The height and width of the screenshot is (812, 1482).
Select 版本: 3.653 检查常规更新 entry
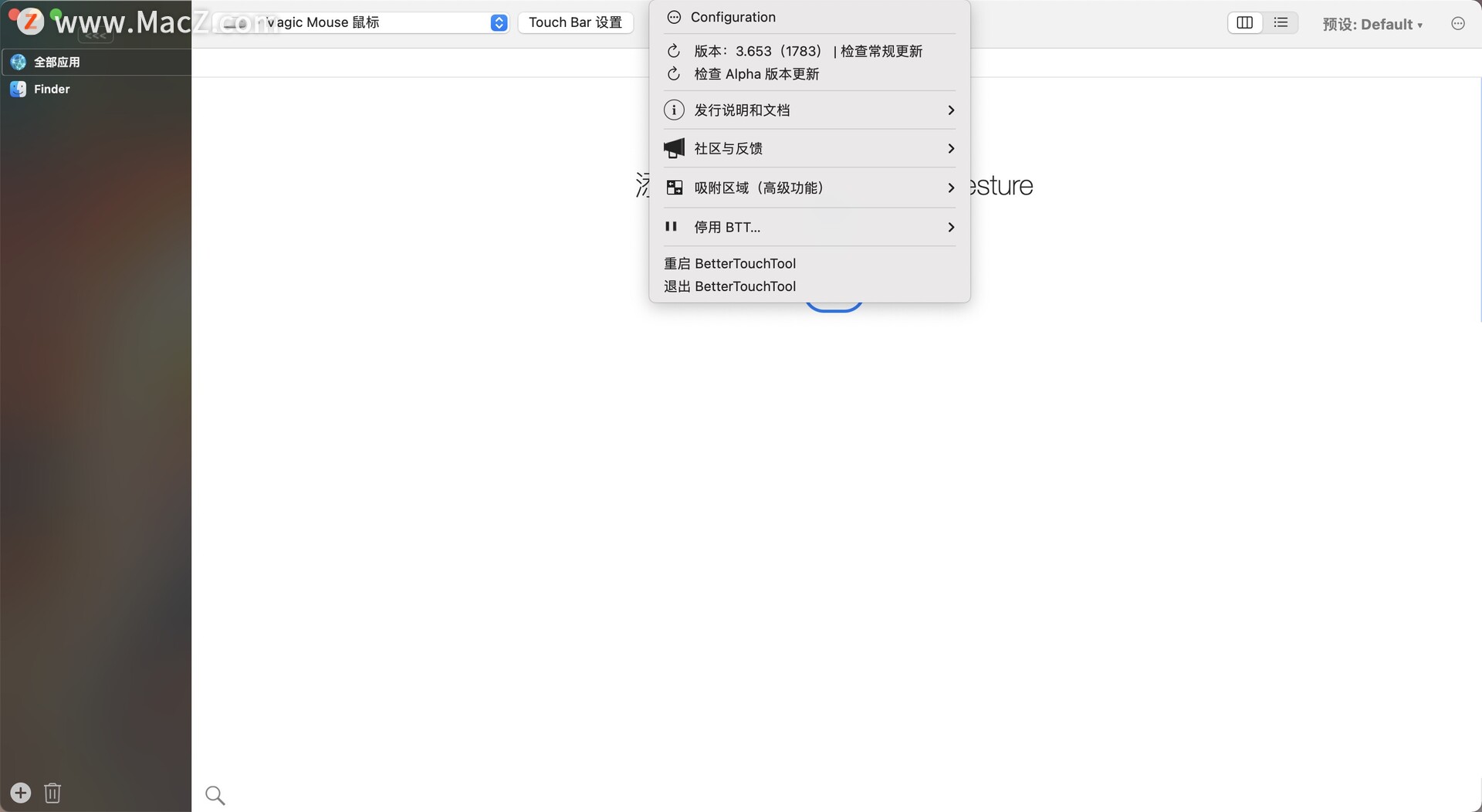(810, 51)
